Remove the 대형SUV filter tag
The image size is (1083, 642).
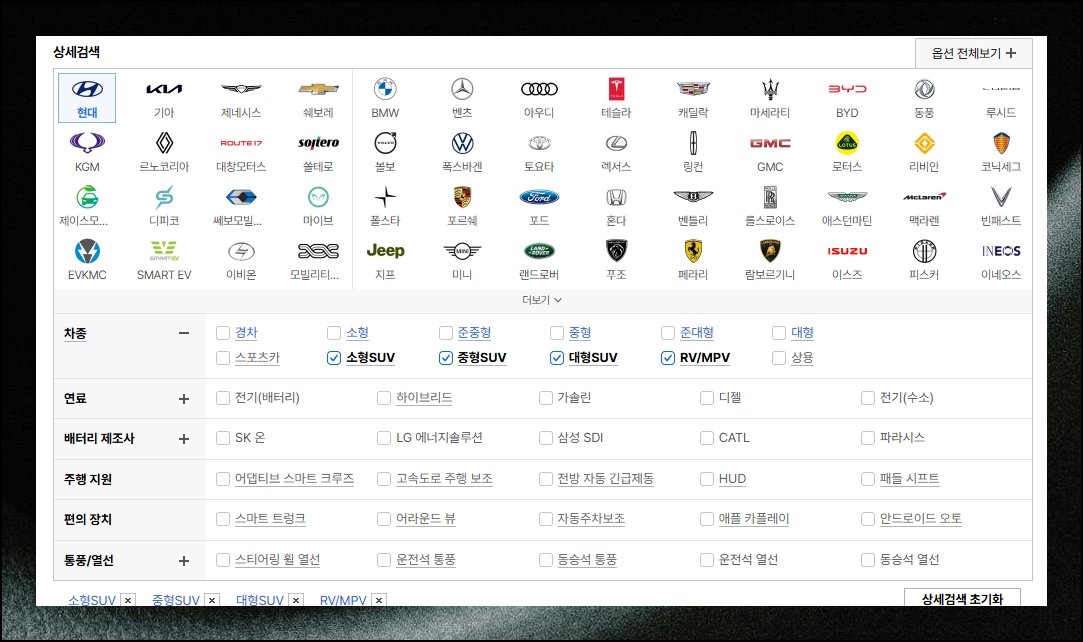coord(296,601)
